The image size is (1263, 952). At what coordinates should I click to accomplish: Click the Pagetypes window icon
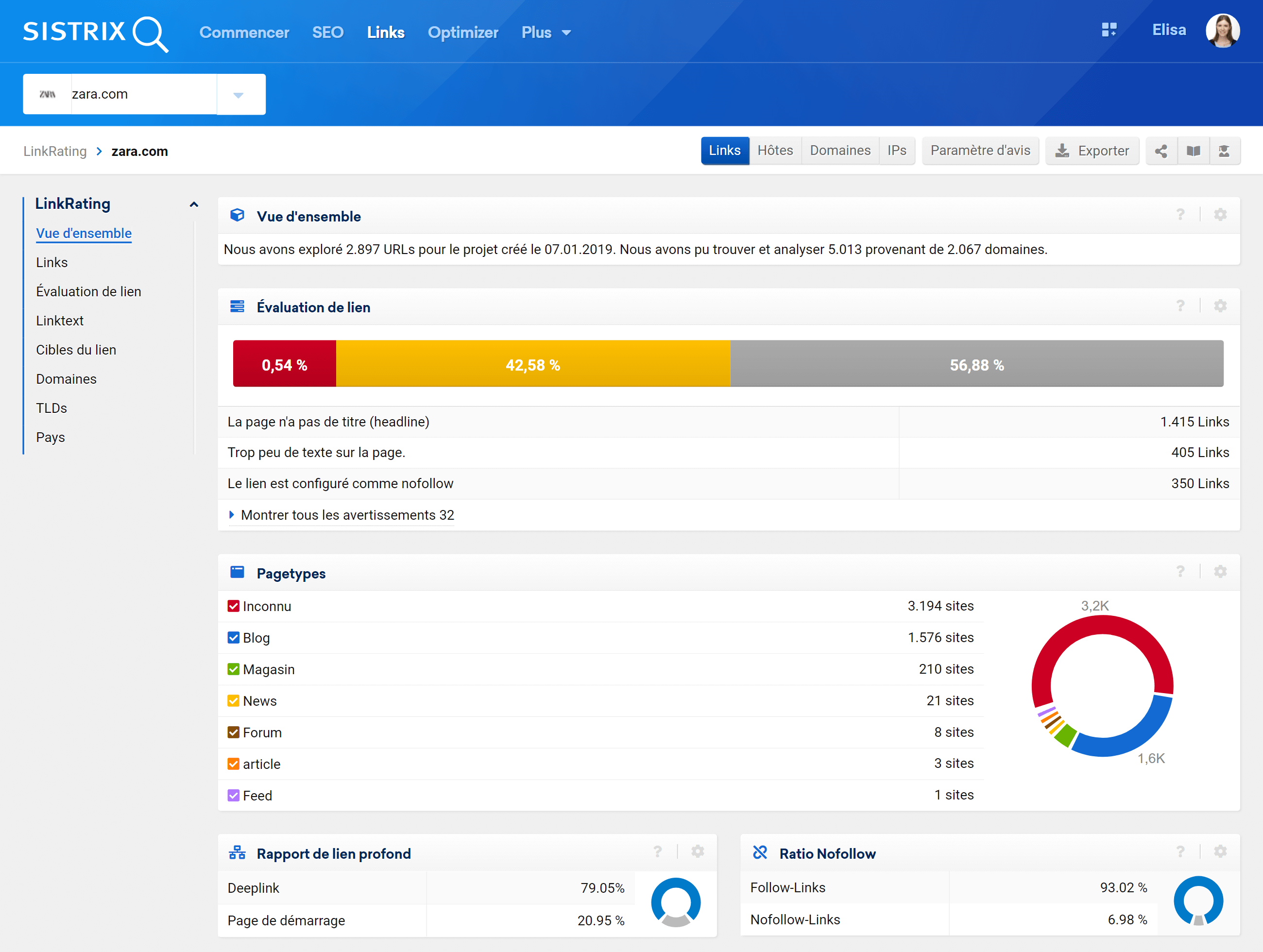point(237,573)
